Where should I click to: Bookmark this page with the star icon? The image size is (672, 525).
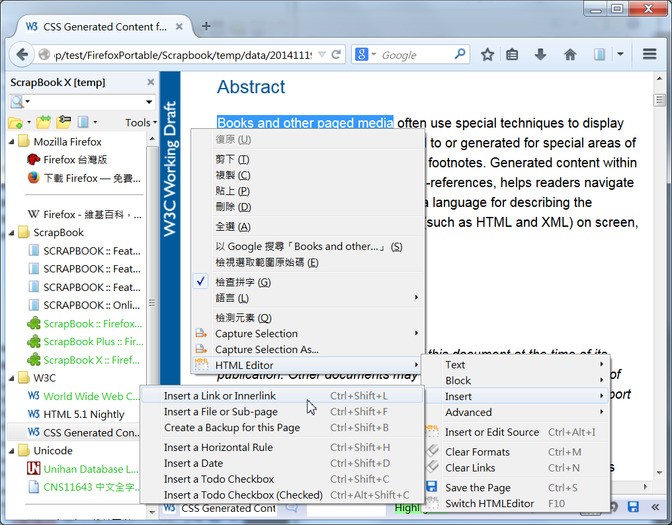point(487,55)
